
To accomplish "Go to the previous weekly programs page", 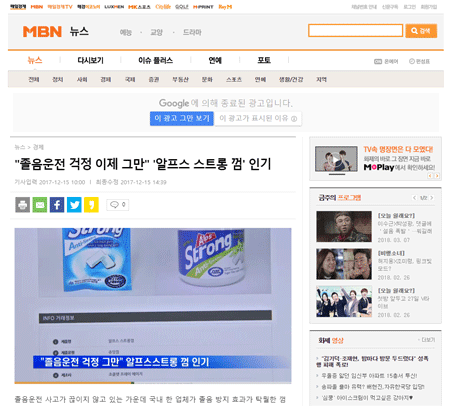I will [414, 198].
